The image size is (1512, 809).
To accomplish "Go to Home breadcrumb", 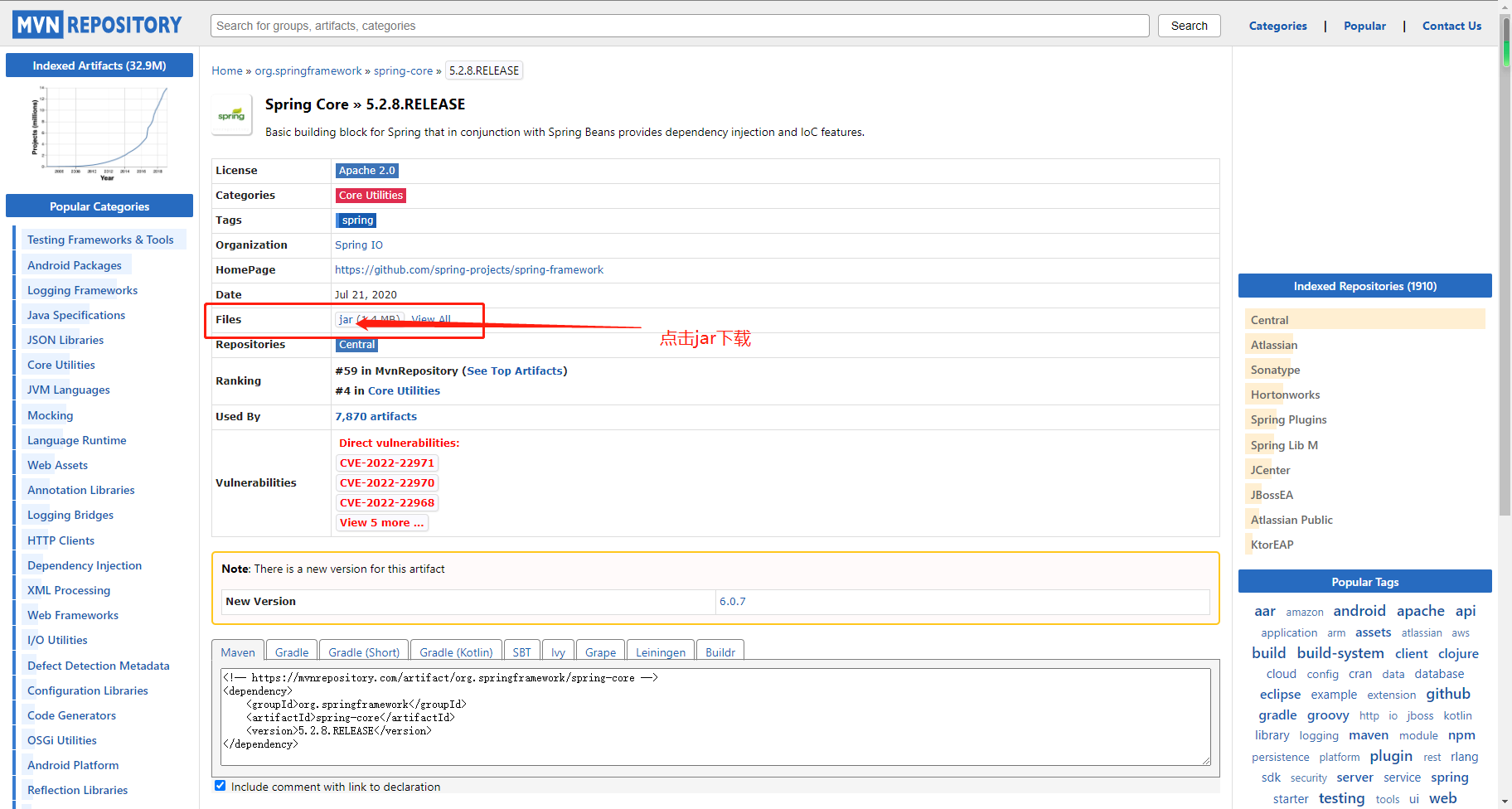I will (226, 70).
